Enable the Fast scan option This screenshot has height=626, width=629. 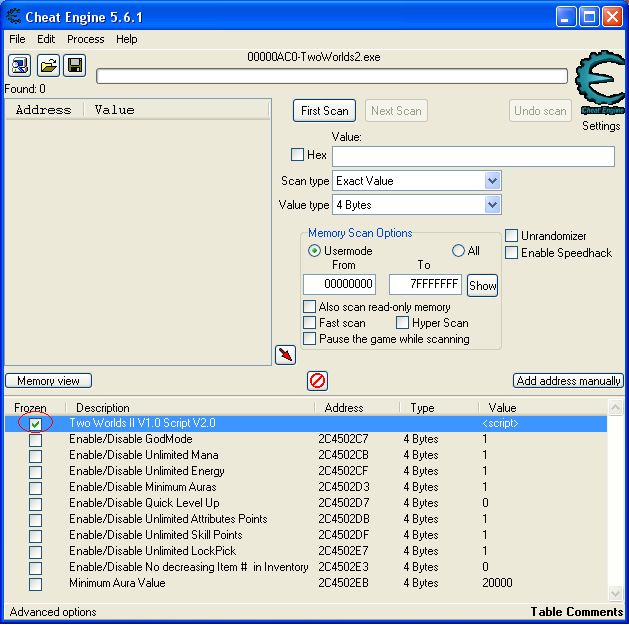click(x=309, y=323)
